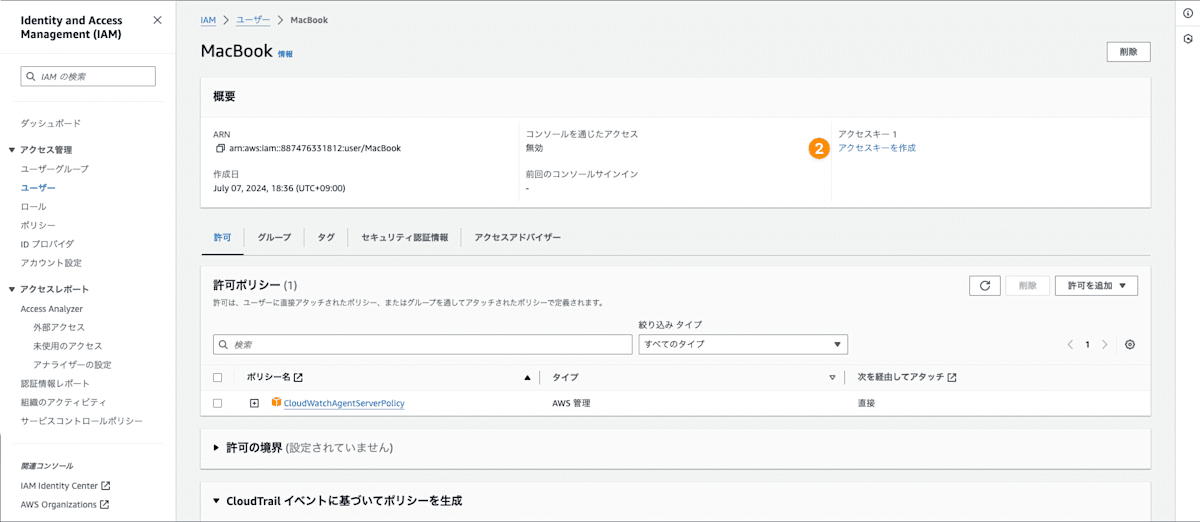Open the AWS Organizations console link
Viewport: 1200px width, 522px height.
point(65,504)
